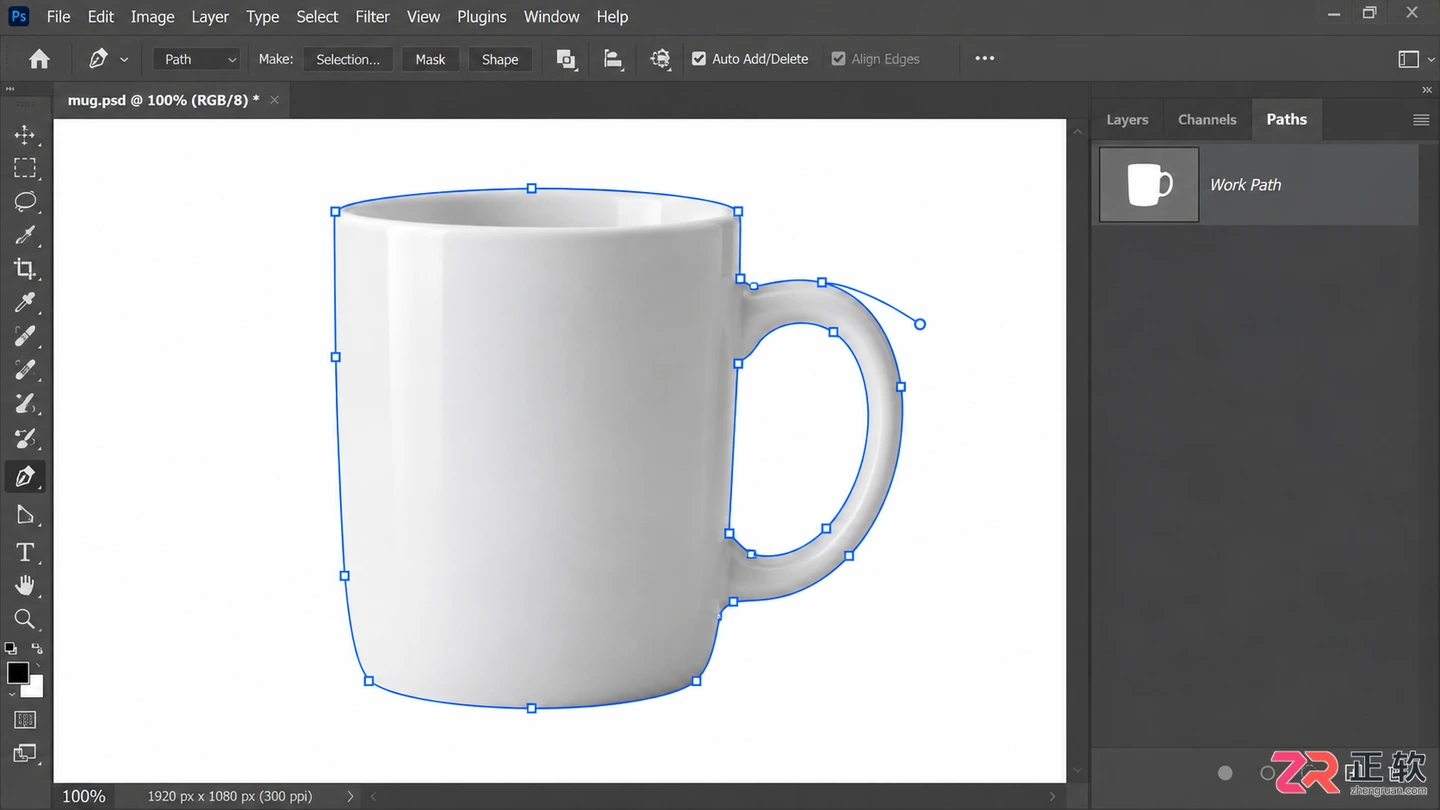This screenshot has height=810, width=1440.
Task: Select the Crop tool
Action: 25,268
